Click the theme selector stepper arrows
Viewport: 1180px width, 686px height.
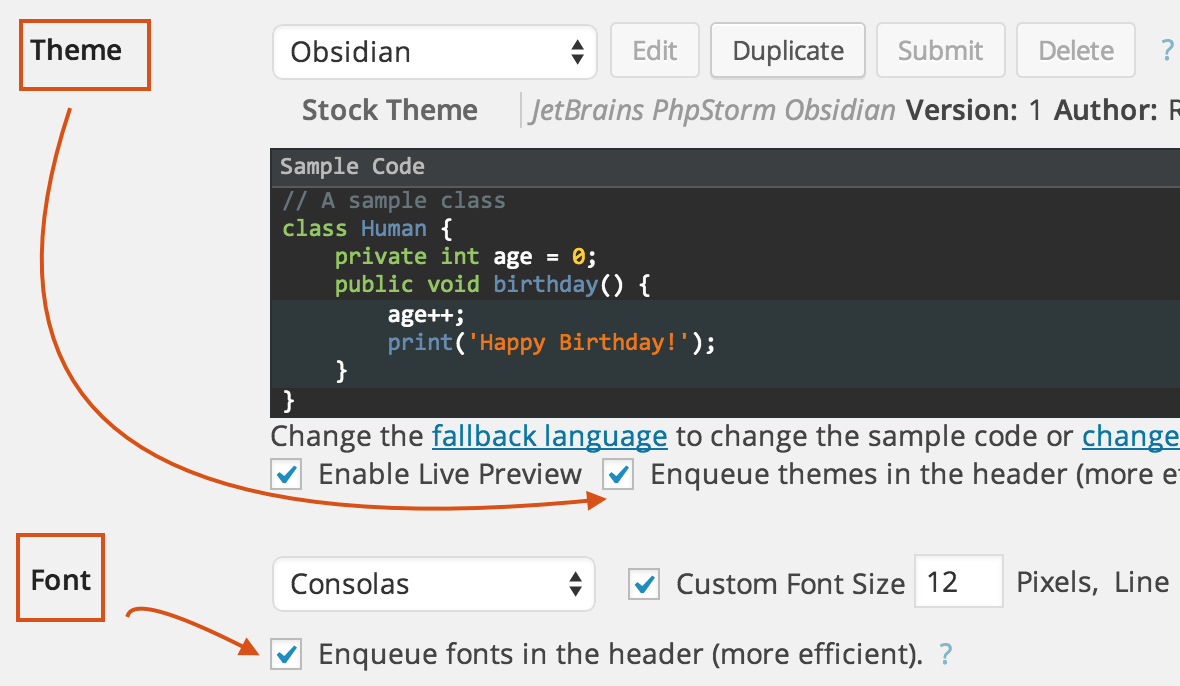[x=578, y=51]
